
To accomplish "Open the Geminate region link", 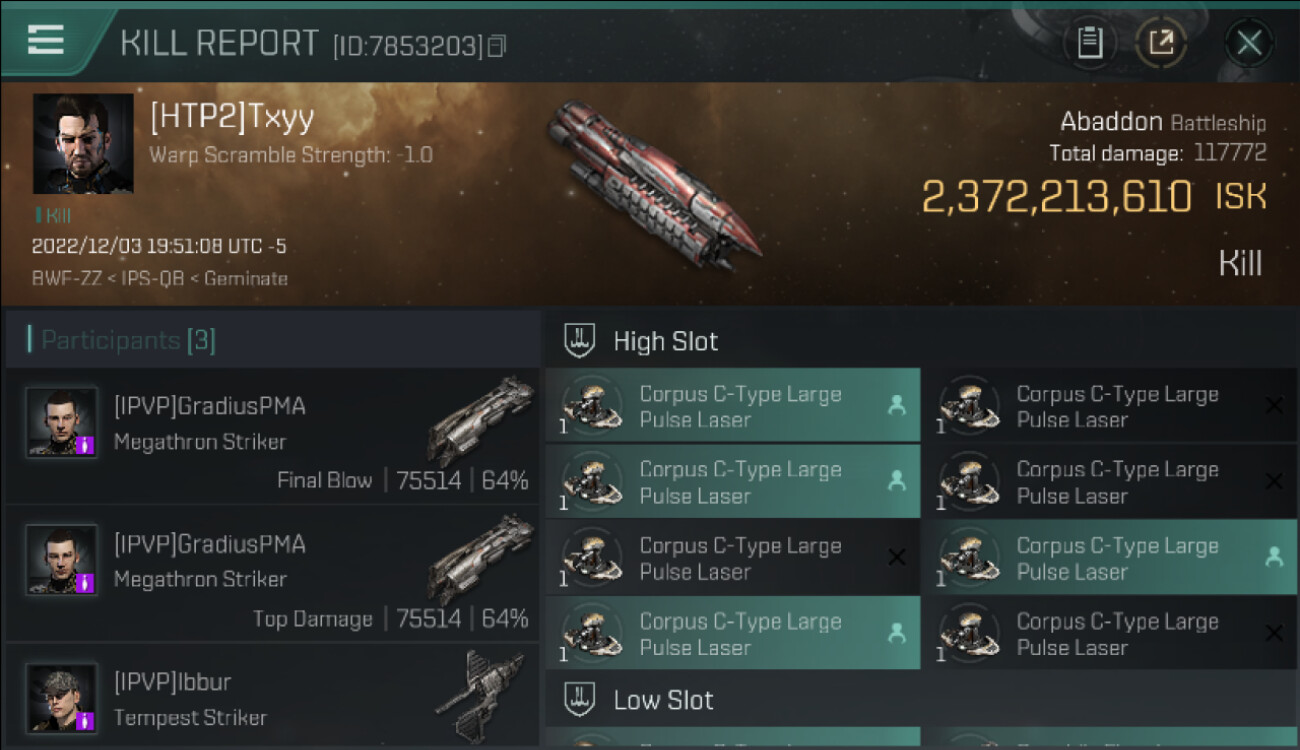I will point(245,279).
